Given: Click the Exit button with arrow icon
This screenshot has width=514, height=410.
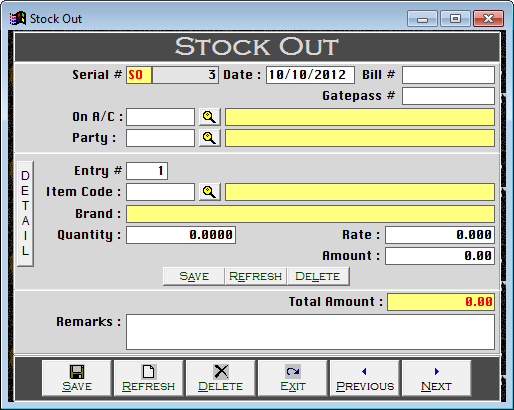Looking at the screenshot, I should pyautogui.click(x=293, y=378).
